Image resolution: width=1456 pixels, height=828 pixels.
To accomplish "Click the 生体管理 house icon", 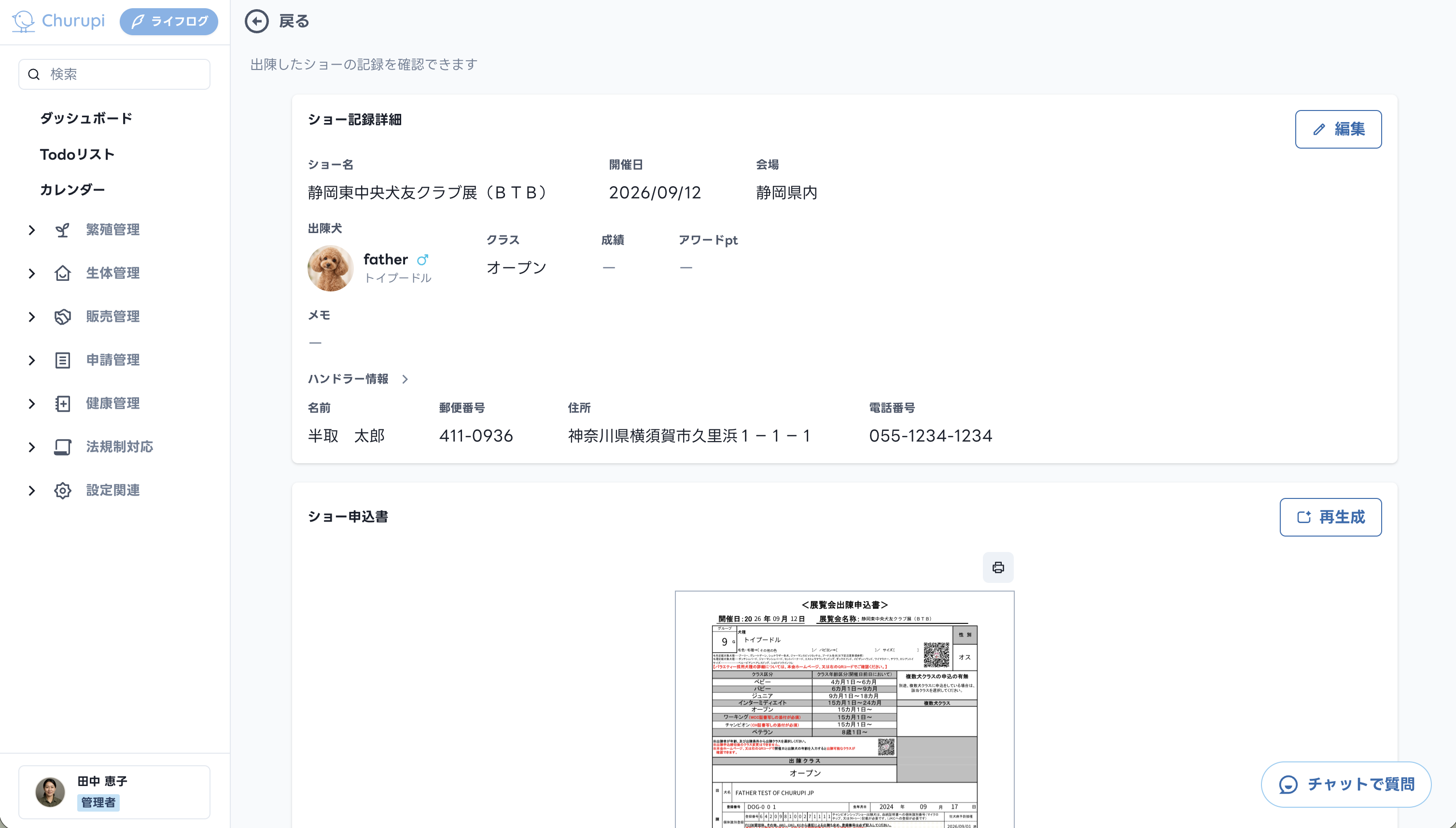I will pyautogui.click(x=63, y=274).
